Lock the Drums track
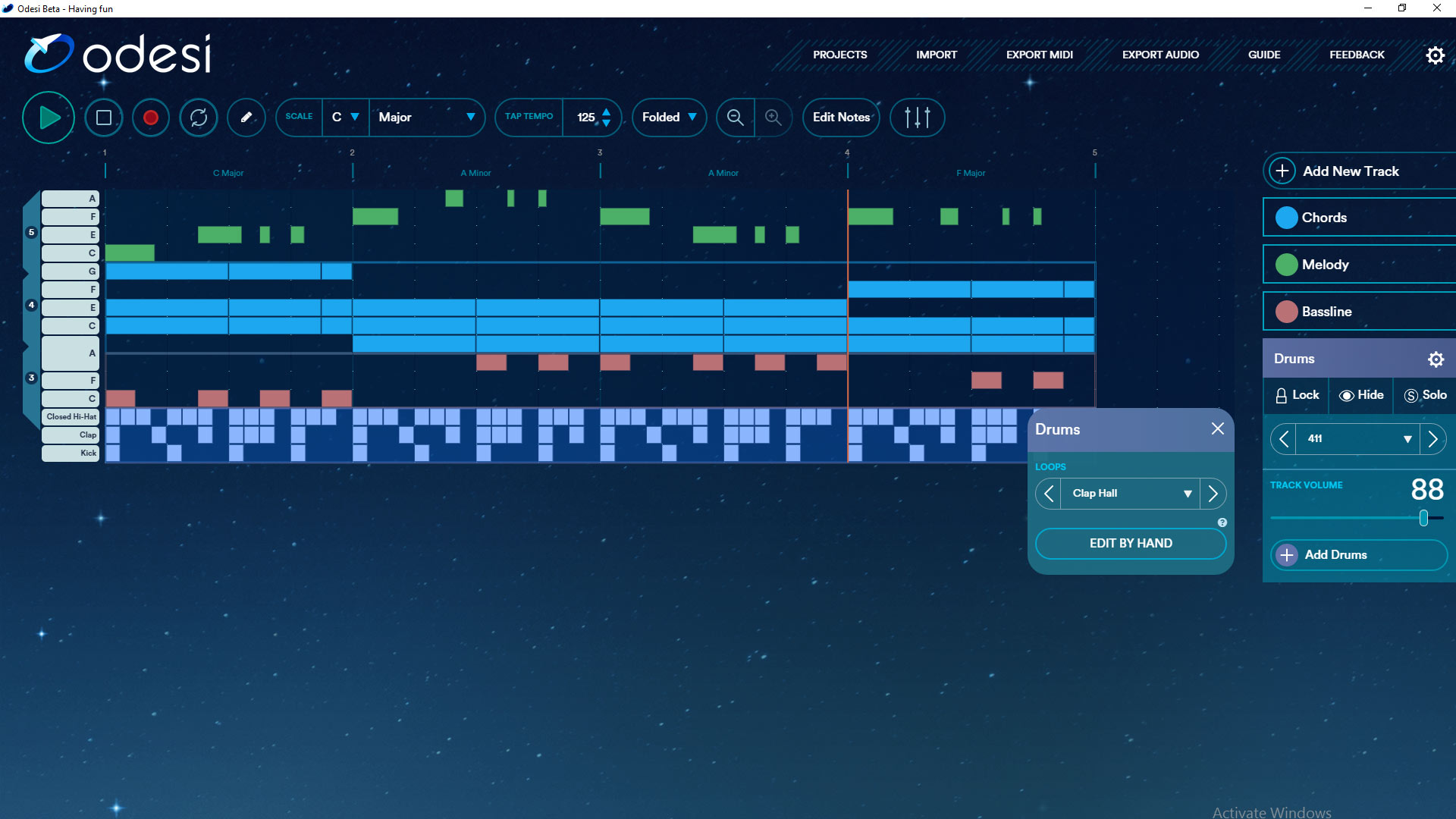This screenshot has width=1456, height=819. [x=1298, y=395]
